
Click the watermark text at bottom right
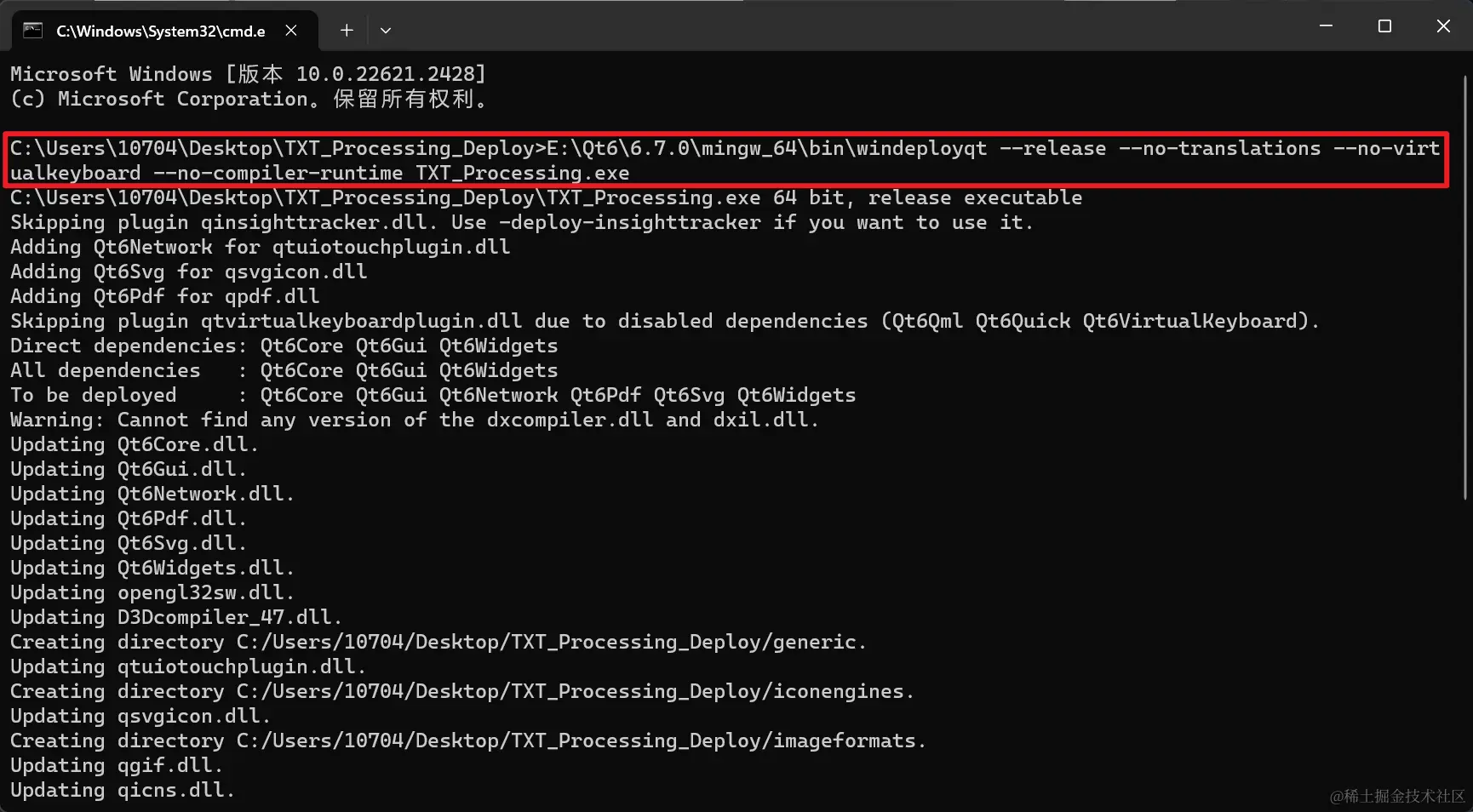click(1397, 796)
